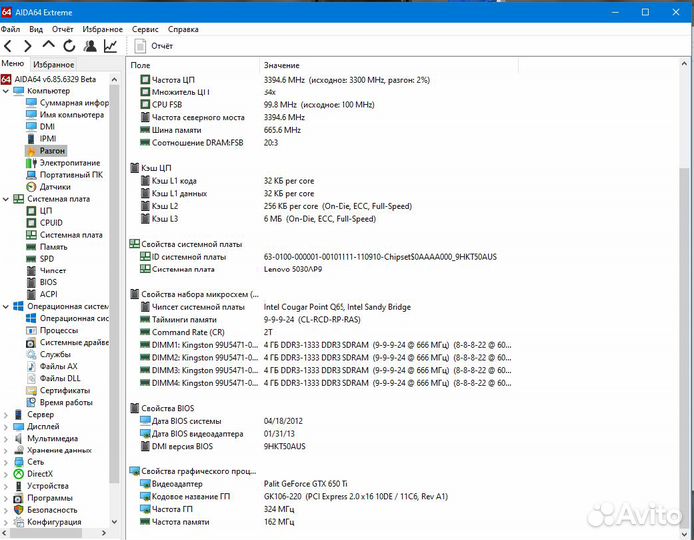Image resolution: width=694 pixels, height=540 pixels.
Task: Open the ACPI tree item
Action: coord(42,294)
